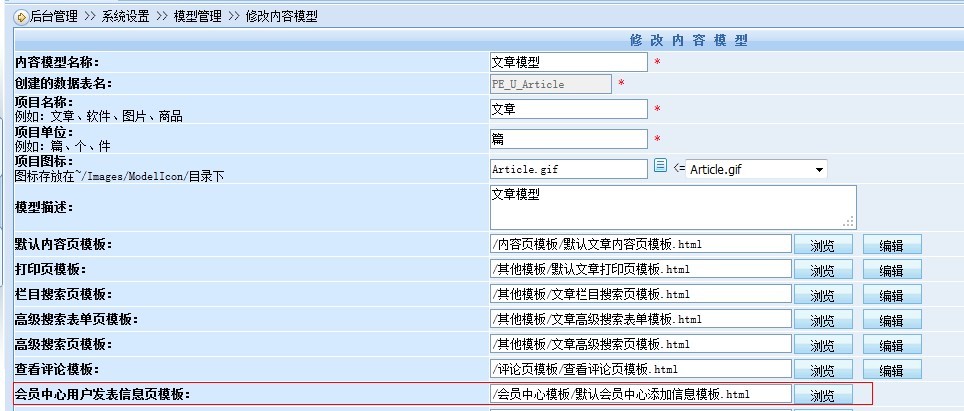Navigate to 模型管理 in the breadcrumb

(x=197, y=16)
